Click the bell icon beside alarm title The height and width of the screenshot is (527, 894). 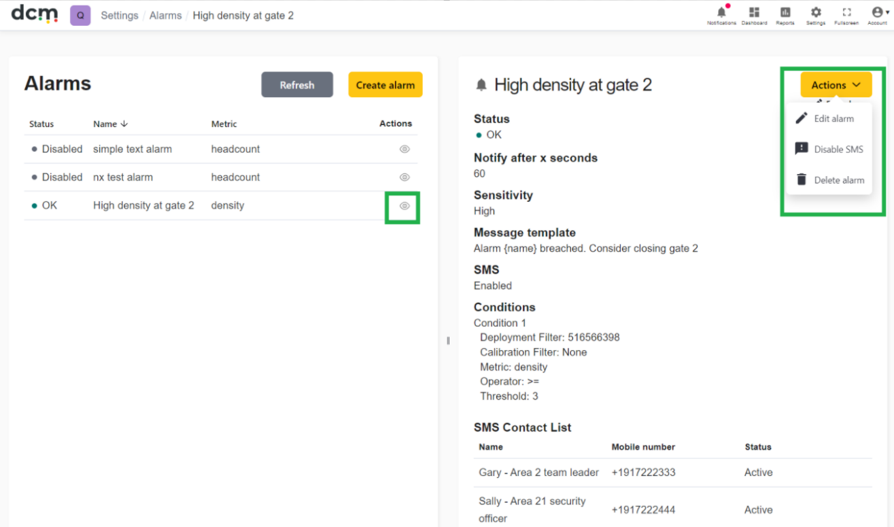click(481, 86)
